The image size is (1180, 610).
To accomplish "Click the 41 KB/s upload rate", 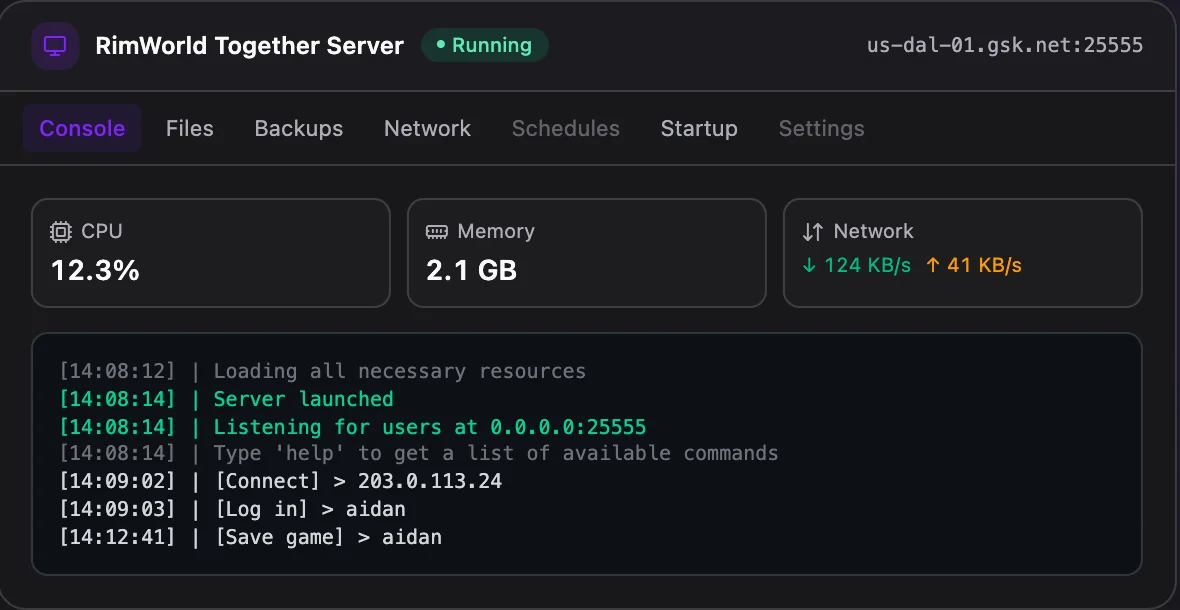I will [x=984, y=266].
